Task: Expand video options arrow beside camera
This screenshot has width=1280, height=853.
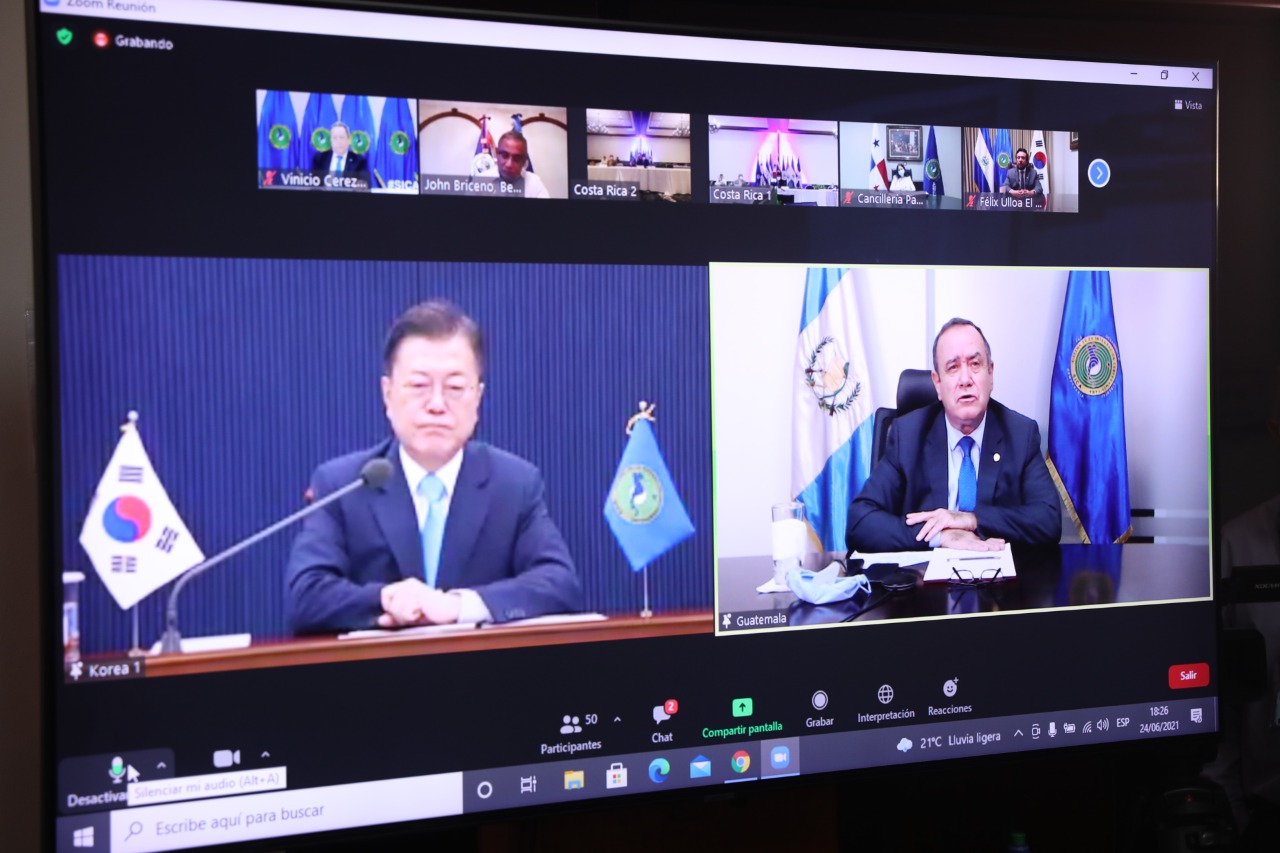Action: [x=265, y=755]
